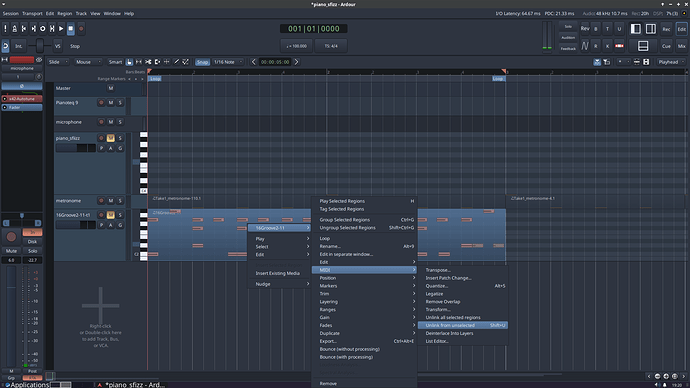This screenshot has width=690, height=388.
Task: Click the Stop transport button
Action: pos(71,29)
